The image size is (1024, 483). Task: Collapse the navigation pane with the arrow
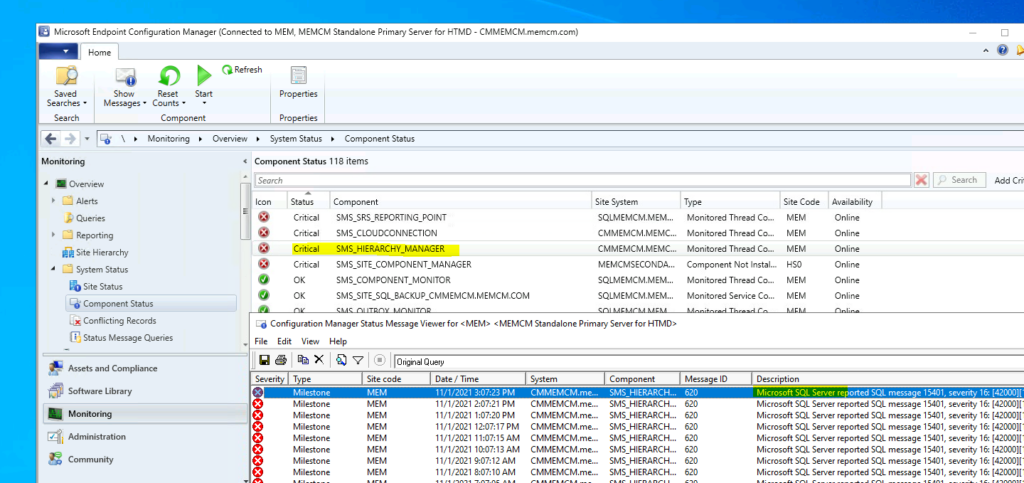click(245, 161)
